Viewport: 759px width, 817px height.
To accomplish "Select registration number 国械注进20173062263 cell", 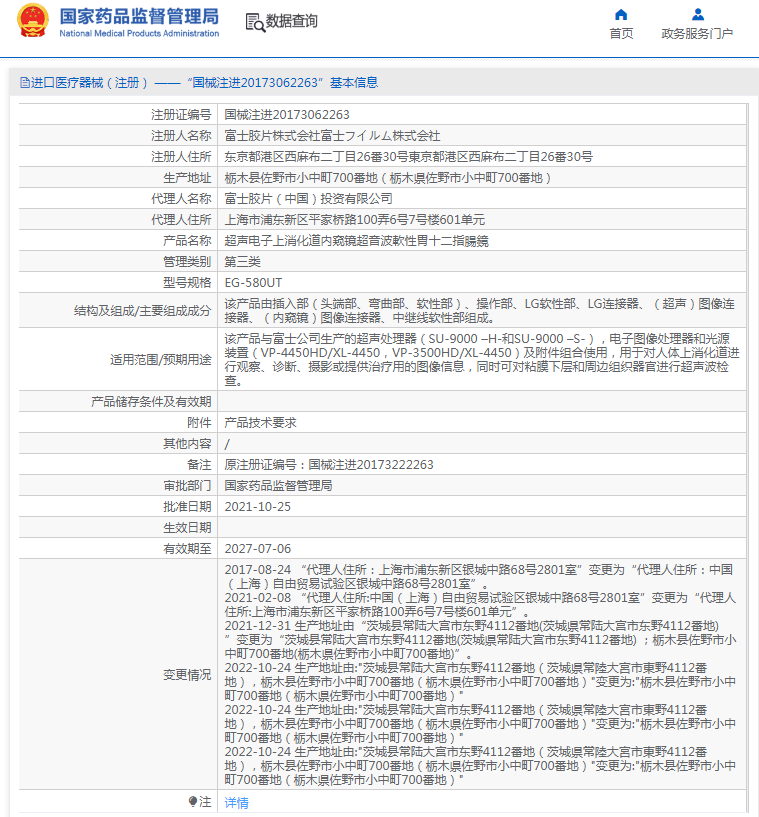I will tap(287, 115).
